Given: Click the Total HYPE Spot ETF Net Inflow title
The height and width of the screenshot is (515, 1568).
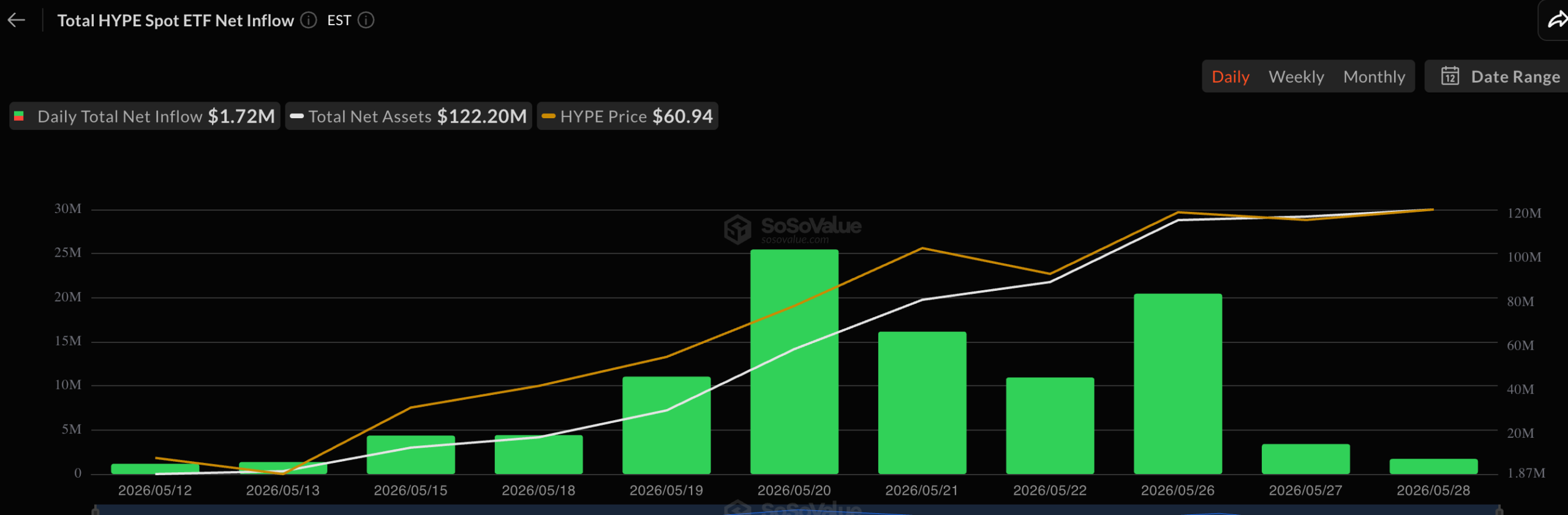Looking at the screenshot, I should 176,20.
